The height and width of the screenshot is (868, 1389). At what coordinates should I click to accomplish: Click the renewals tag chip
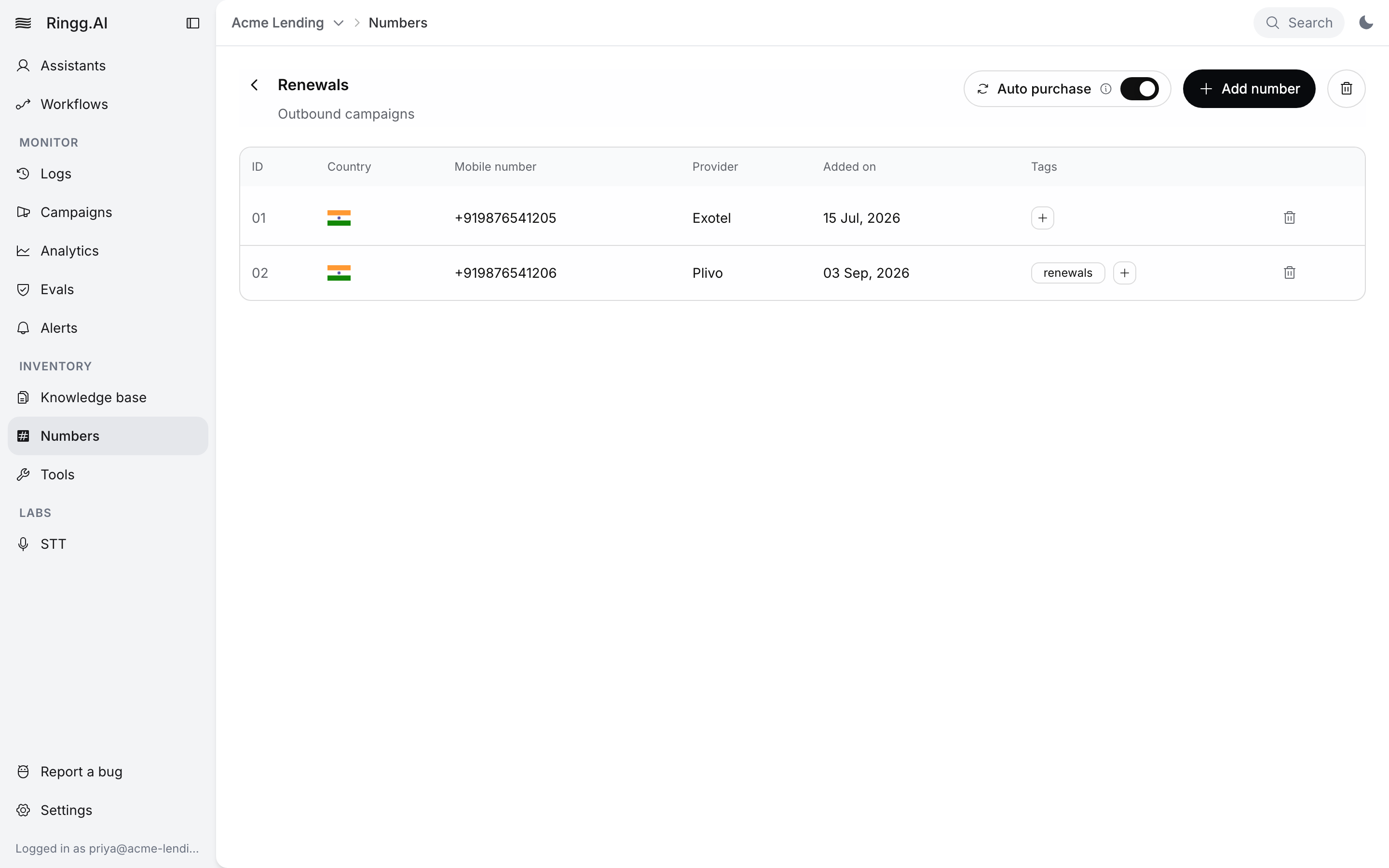click(1068, 272)
